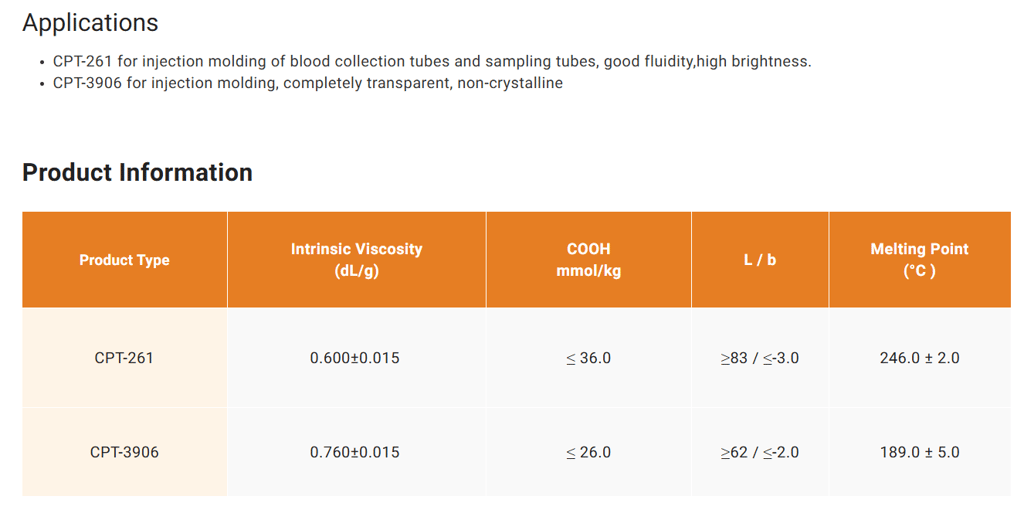Click the 0.600±0.015 viscosity value
Screen dimensions: 1024x520
click(355, 358)
